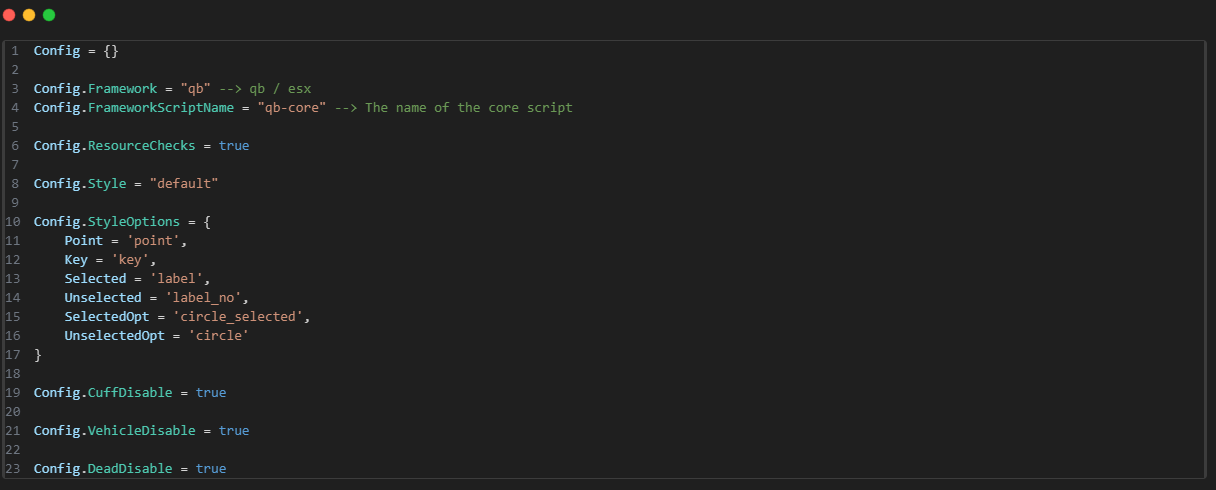The height and width of the screenshot is (490, 1216).
Task: Click the Key property on line 12
Action: tap(76, 259)
